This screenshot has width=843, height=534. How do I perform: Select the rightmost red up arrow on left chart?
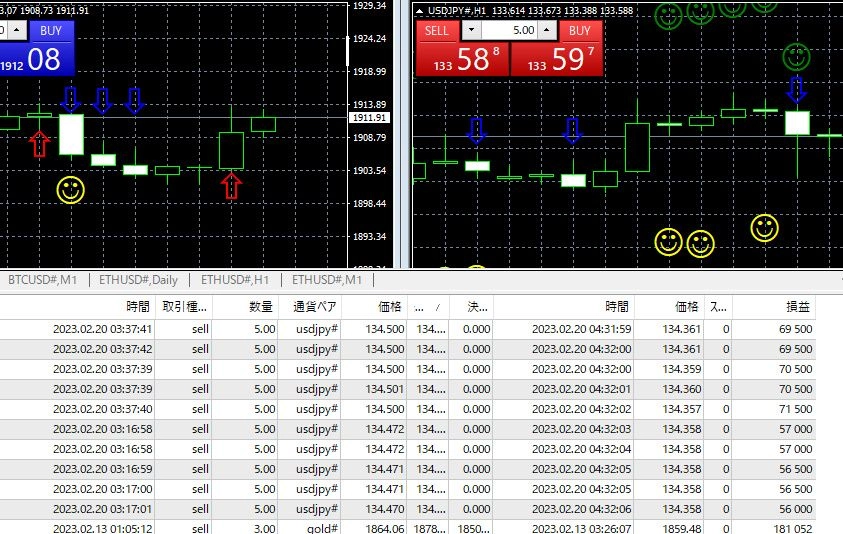(231, 185)
